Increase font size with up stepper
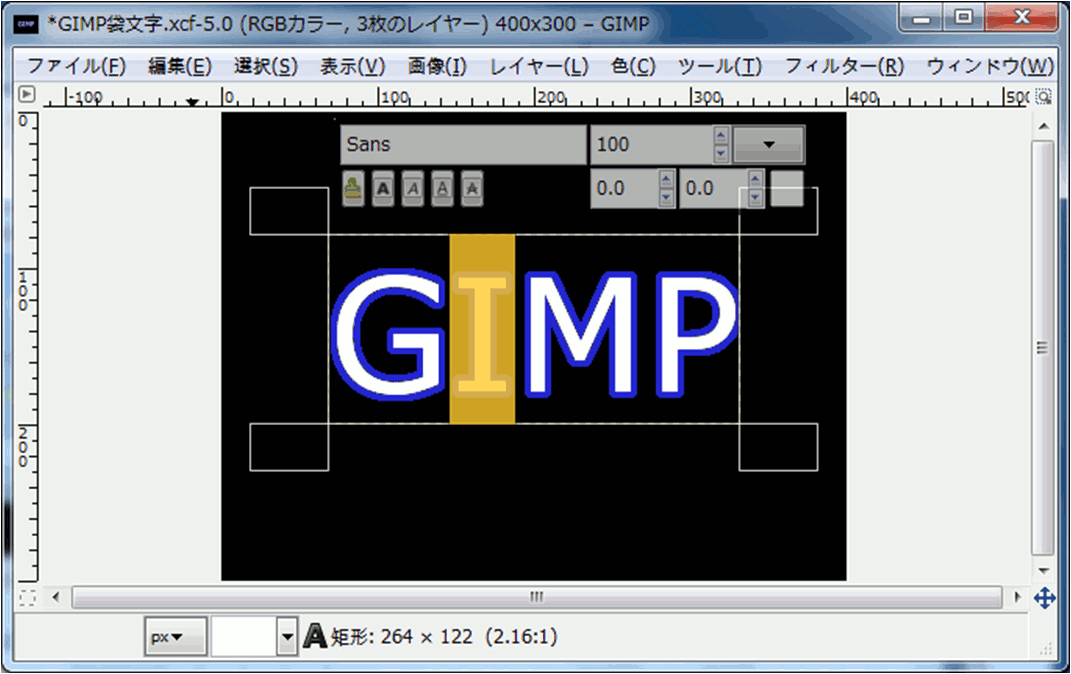Image resolution: width=1071 pixels, height=674 pixels. coord(721,136)
